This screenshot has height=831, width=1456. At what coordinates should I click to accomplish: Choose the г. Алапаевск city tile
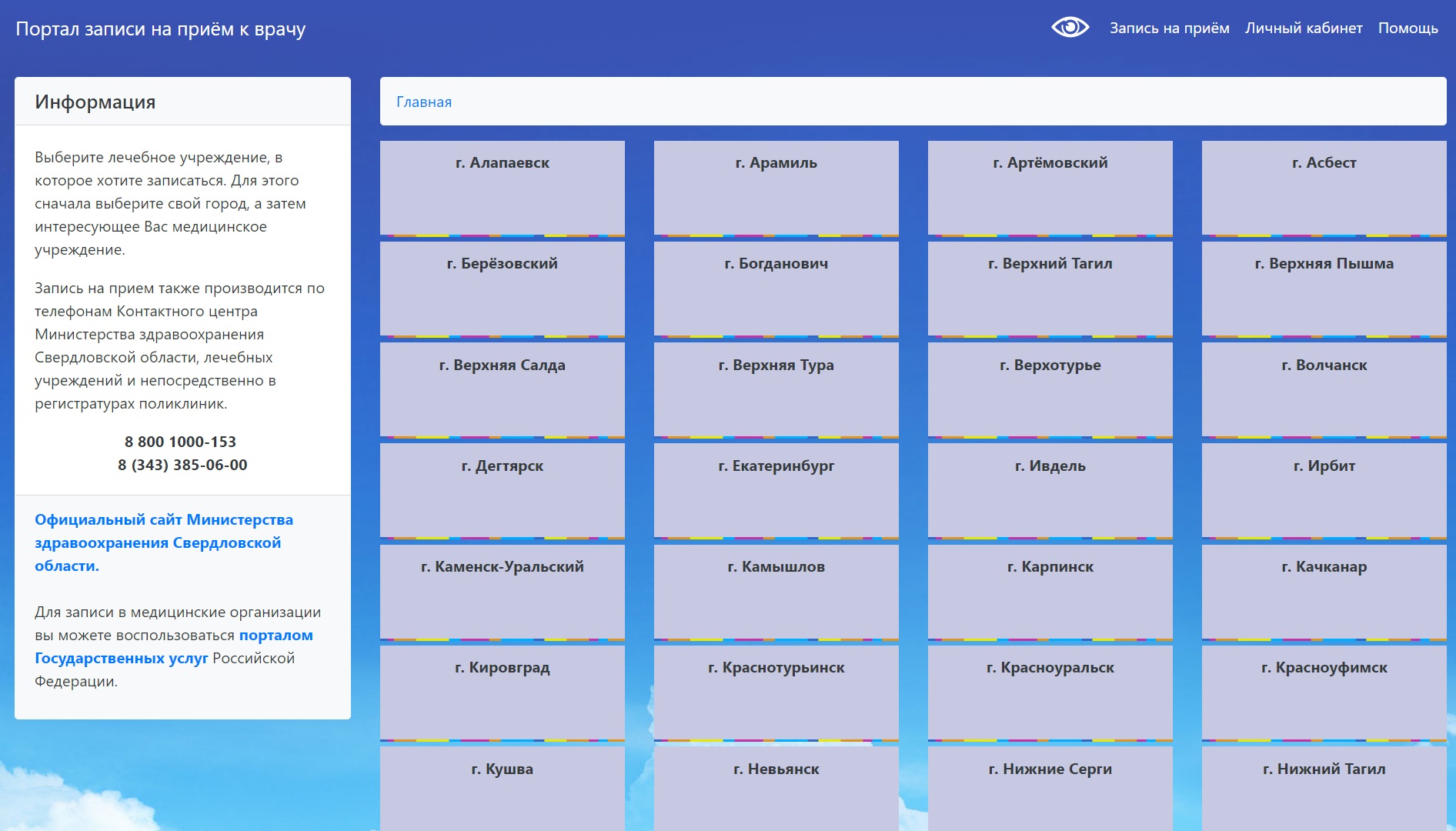click(x=502, y=187)
